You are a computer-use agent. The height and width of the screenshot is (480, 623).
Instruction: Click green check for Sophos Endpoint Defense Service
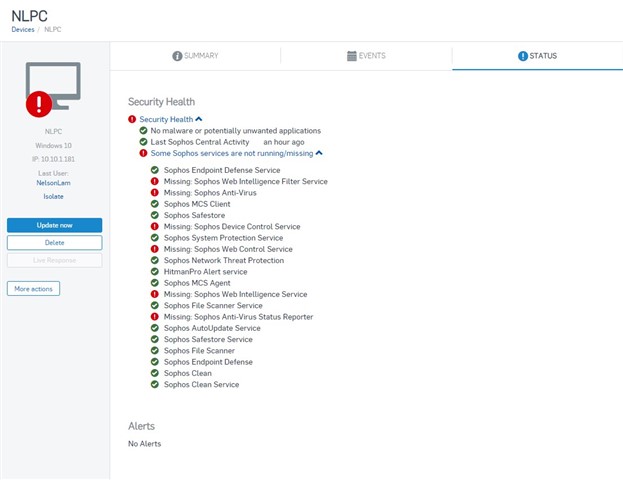(x=155, y=170)
